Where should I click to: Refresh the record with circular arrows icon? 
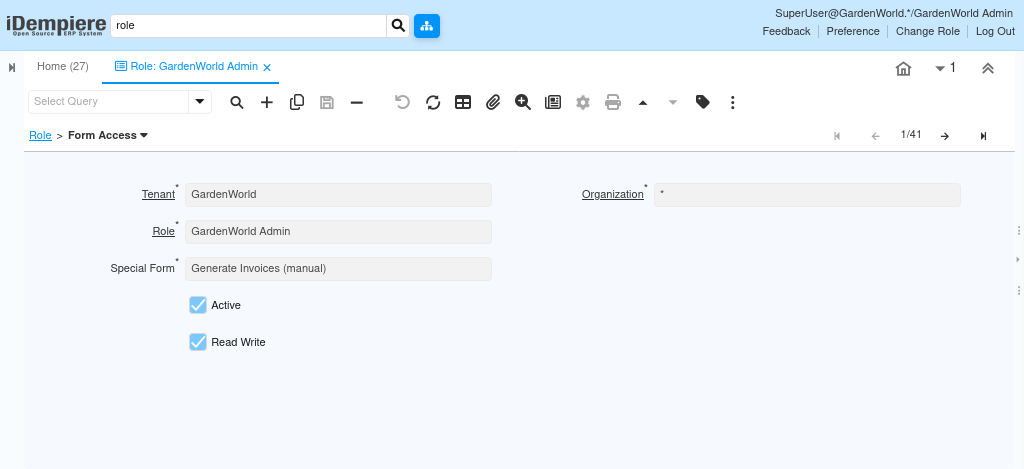point(433,103)
